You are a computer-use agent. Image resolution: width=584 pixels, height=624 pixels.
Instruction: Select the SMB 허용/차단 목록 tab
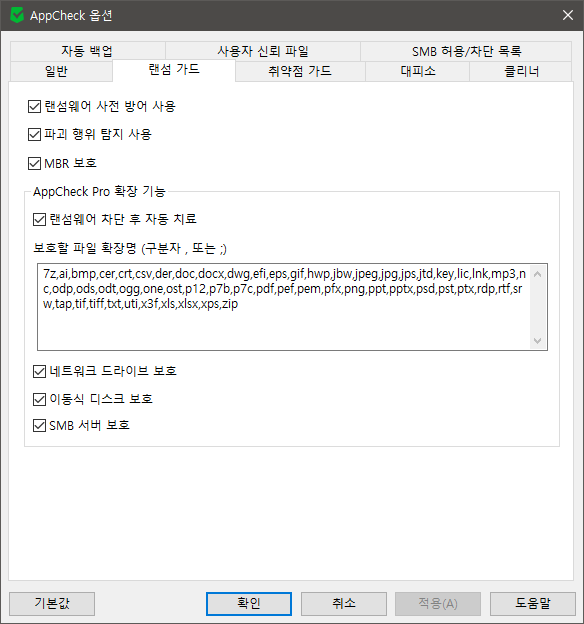coord(466,51)
